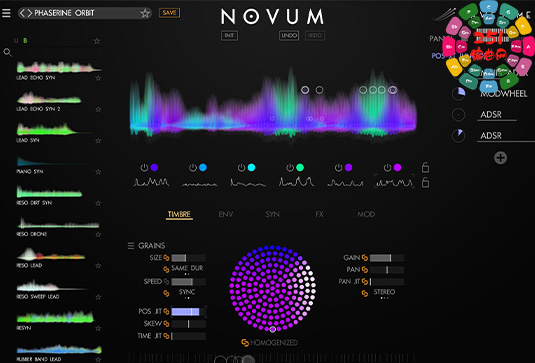Favorite the Lead Echo Syn preset

pyautogui.click(x=98, y=78)
